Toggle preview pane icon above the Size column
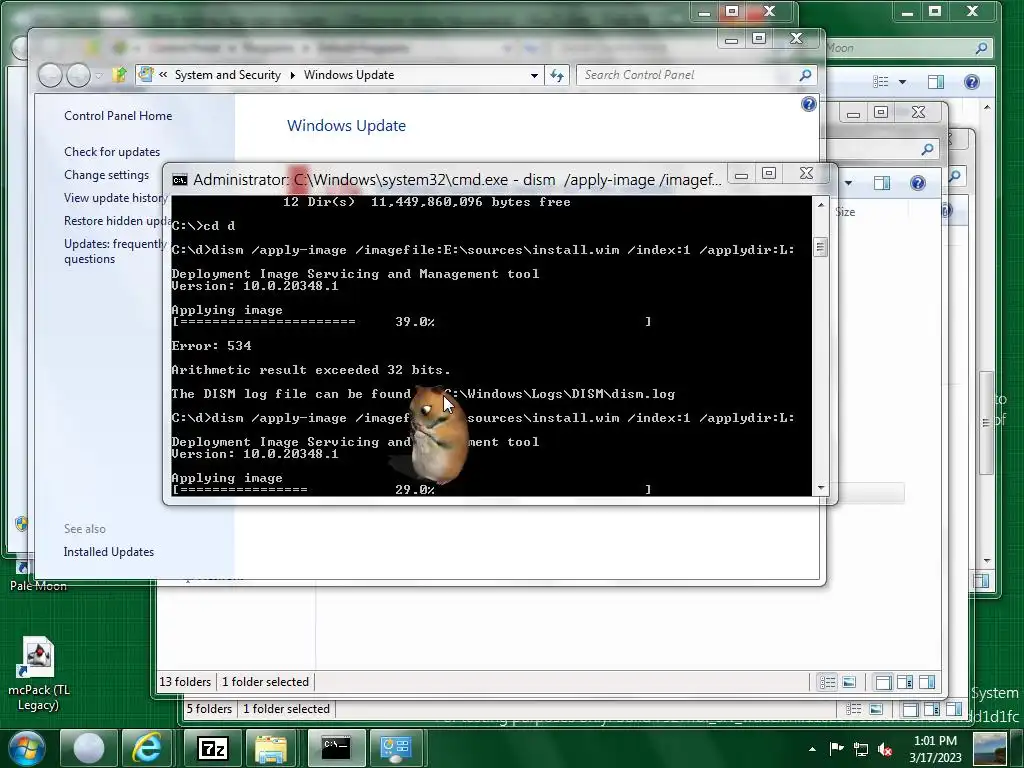This screenshot has height=768, width=1024. (882, 183)
